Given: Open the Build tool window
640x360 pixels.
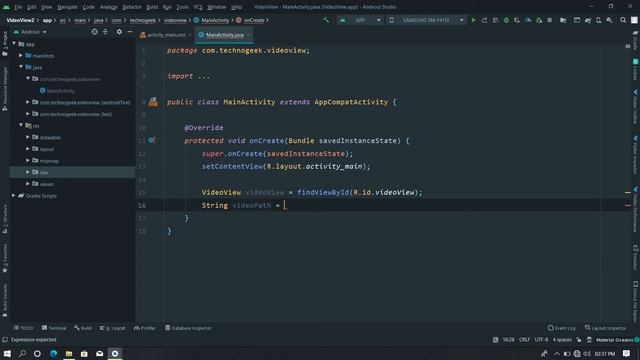Looking at the screenshot, I should (83, 328).
